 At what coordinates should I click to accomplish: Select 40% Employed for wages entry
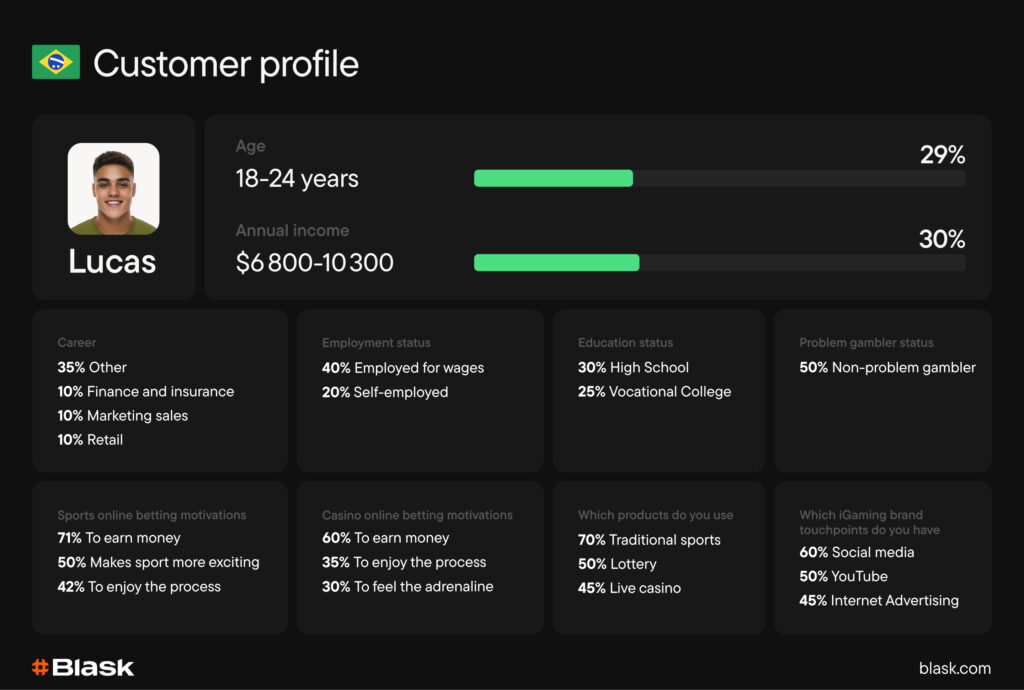point(402,368)
